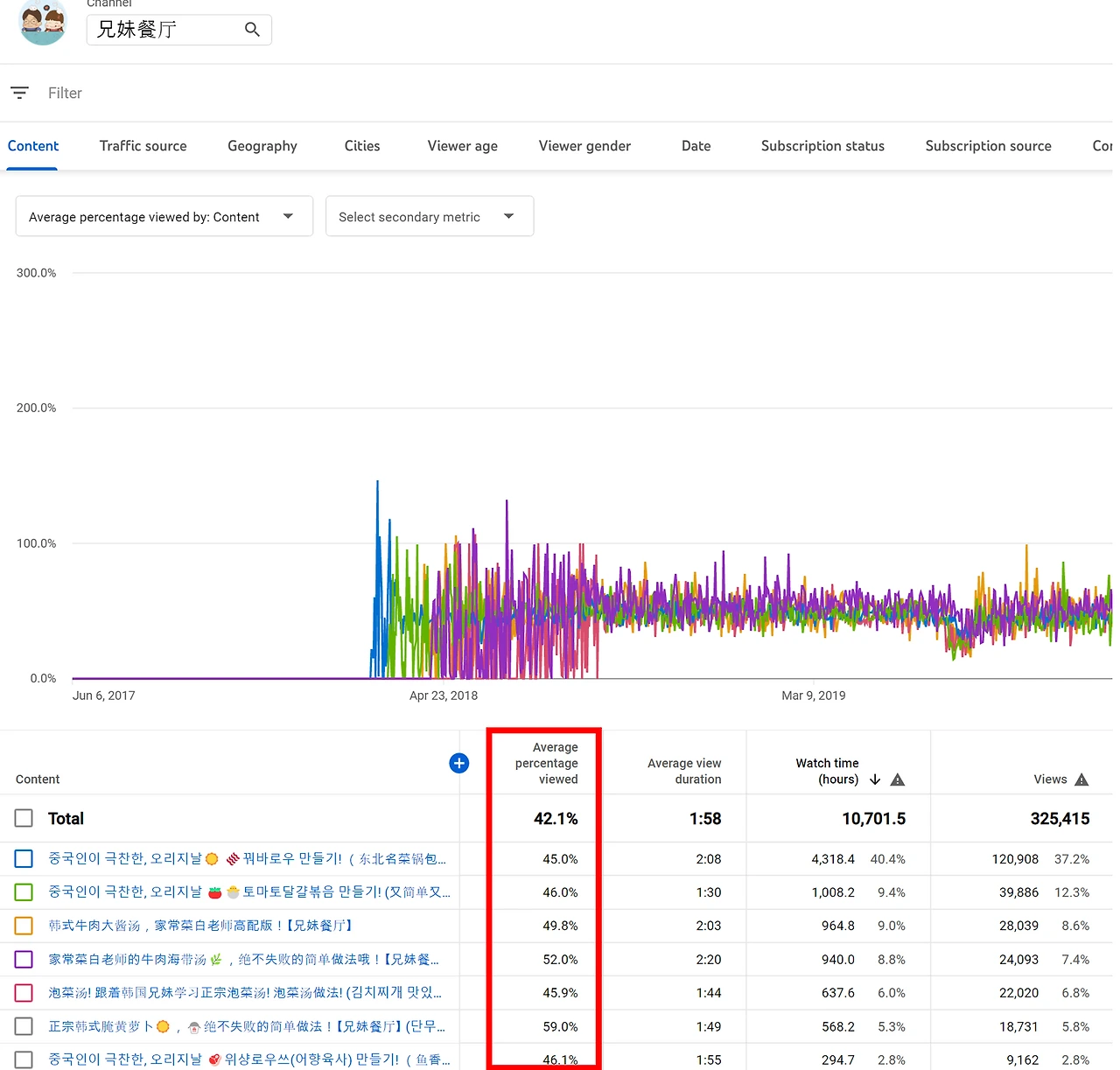Viewport: 1120px width, 1070px height.
Task: Click the total watch time 10,701.5
Action: click(x=873, y=819)
